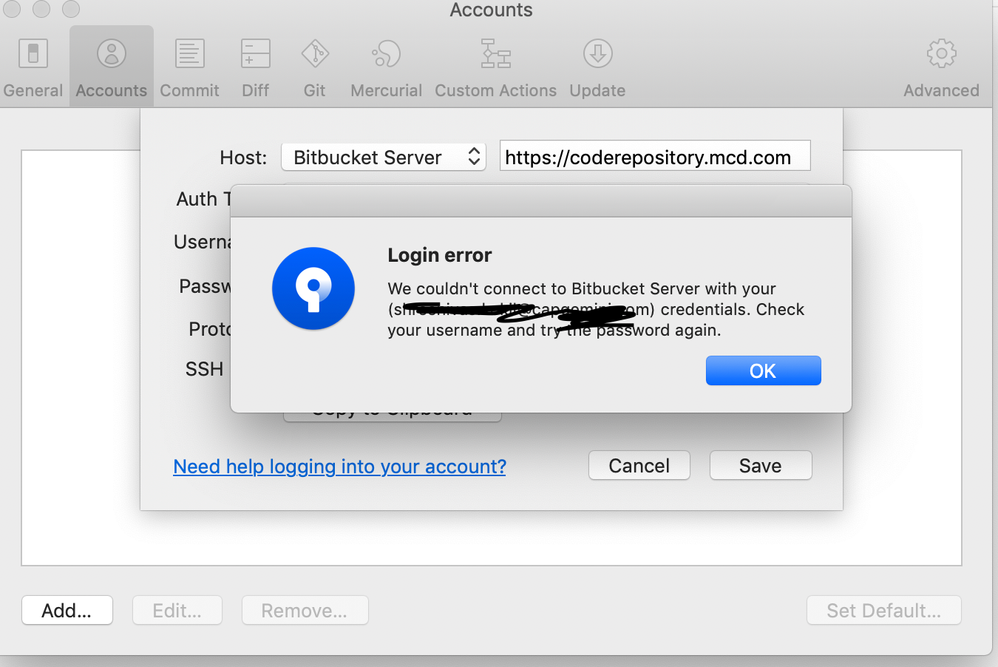The width and height of the screenshot is (998, 667).
Task: Open the Mercurial preferences pane
Action: pos(386,67)
